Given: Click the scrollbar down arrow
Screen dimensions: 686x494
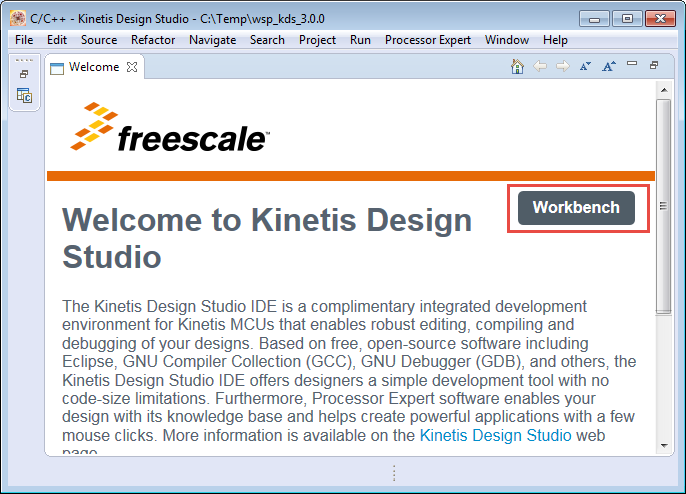Looking at the screenshot, I should pyautogui.click(x=662, y=444).
